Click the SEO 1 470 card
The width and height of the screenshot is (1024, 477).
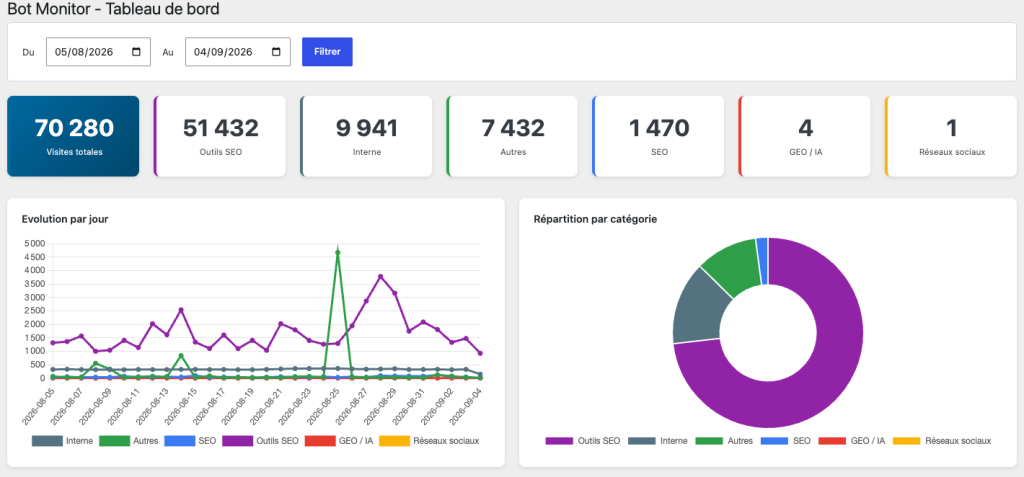[x=659, y=137]
